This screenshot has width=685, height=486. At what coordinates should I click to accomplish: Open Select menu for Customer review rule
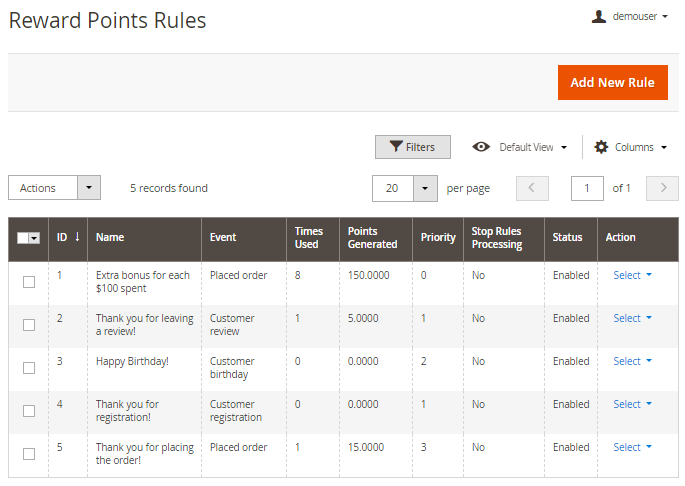coord(632,318)
